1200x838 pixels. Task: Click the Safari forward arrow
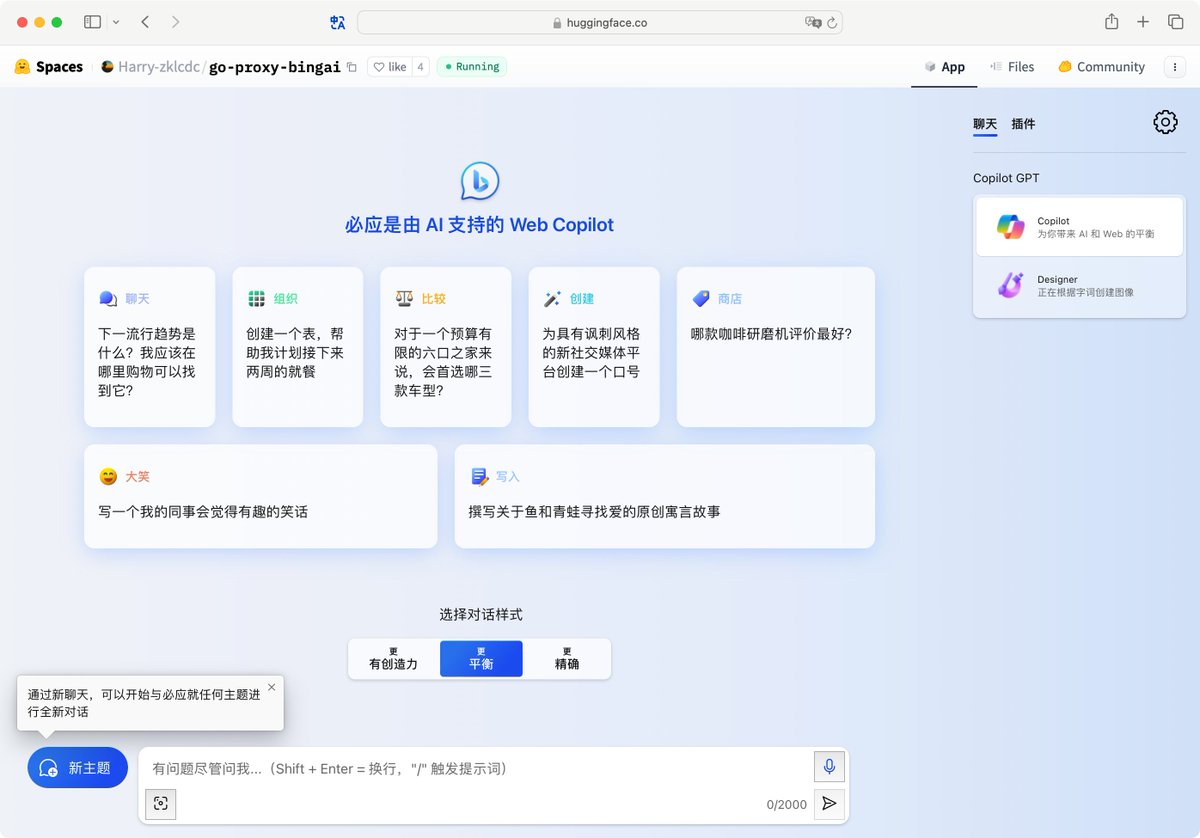click(x=176, y=22)
